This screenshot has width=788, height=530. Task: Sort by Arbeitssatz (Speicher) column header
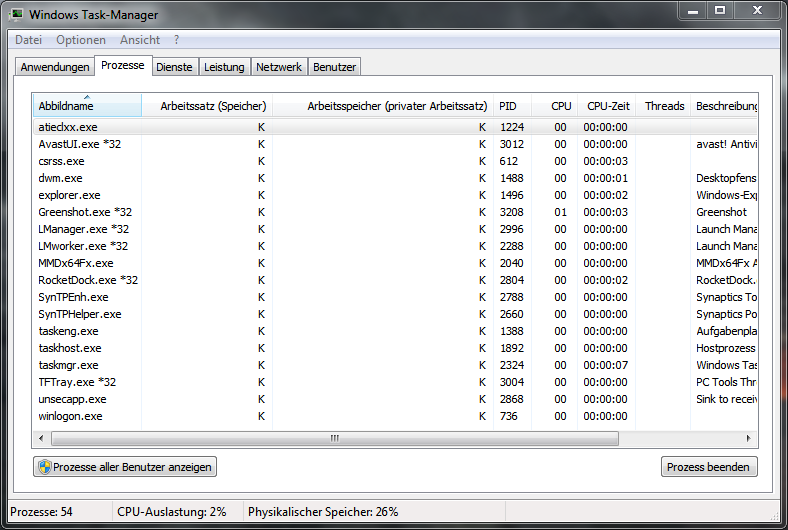(x=207, y=105)
